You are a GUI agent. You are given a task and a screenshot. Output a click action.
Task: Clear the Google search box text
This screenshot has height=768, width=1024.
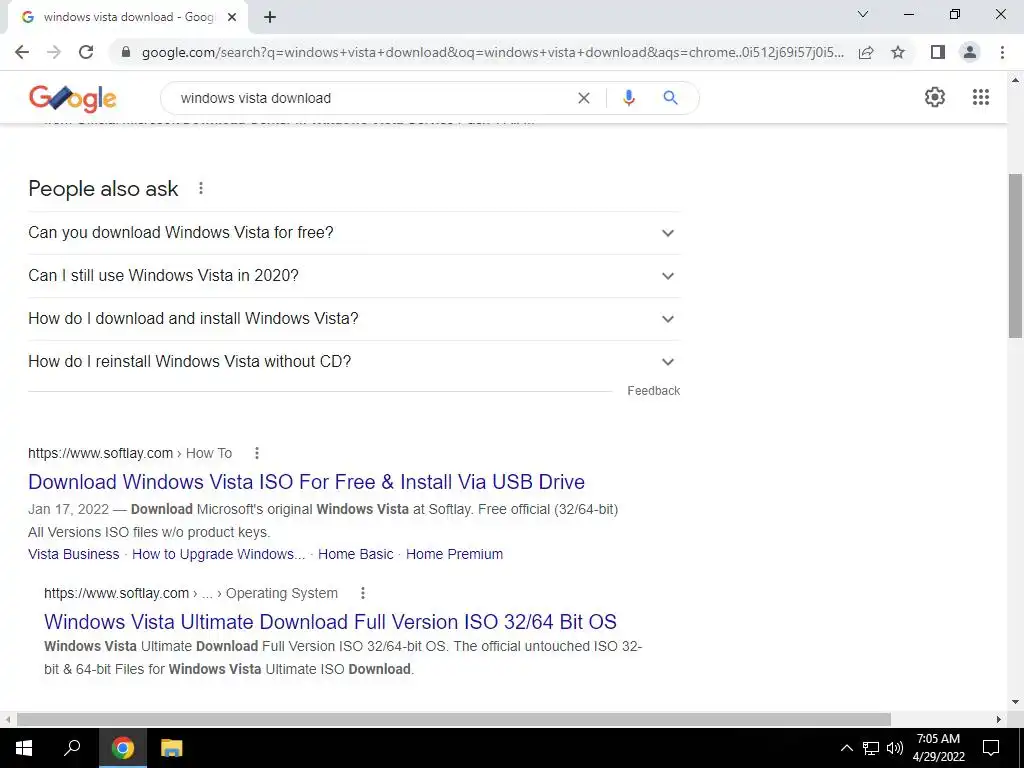click(x=584, y=98)
